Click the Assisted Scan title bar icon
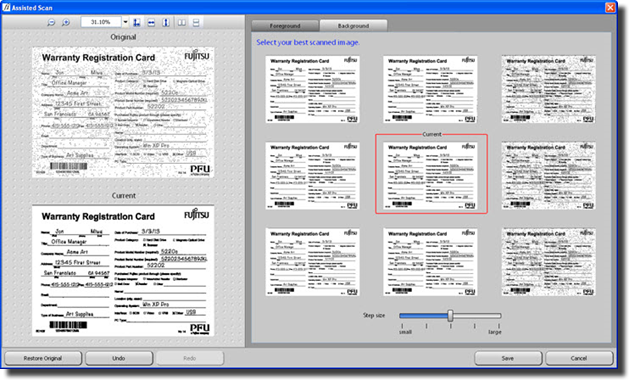The width and height of the screenshot is (638, 389). pyautogui.click(x=6, y=7)
